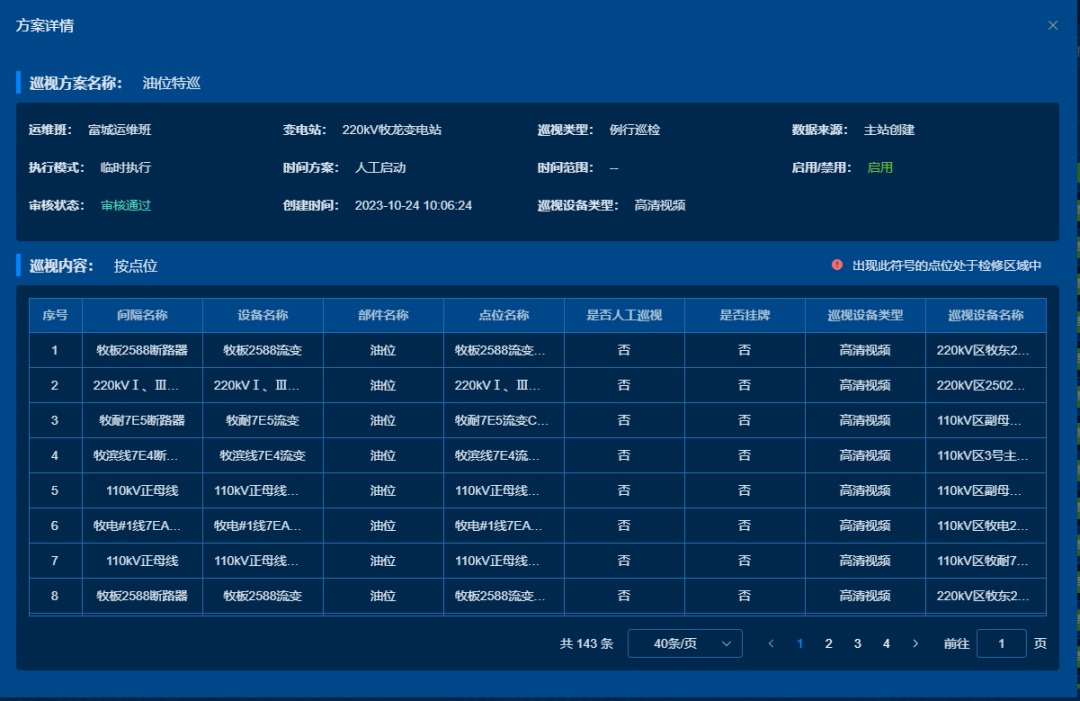Select row 3 牧耐7E5流变 device cell
Screen dimensions: 1080x701
263,420
